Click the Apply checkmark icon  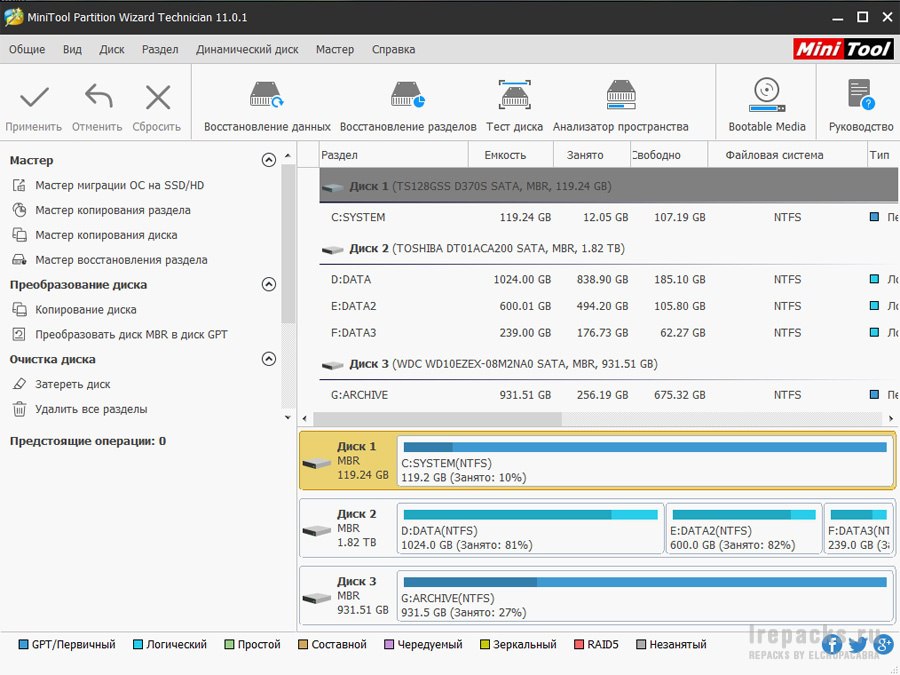pyautogui.click(x=34, y=97)
